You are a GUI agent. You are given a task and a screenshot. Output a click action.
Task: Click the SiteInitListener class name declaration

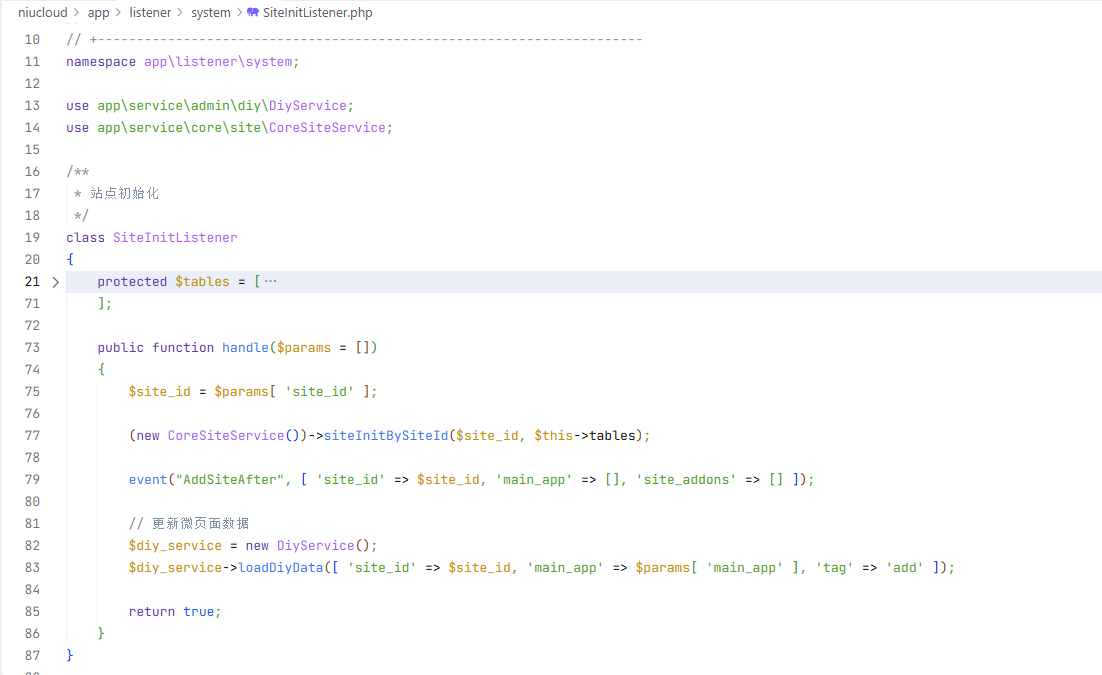[175, 238]
